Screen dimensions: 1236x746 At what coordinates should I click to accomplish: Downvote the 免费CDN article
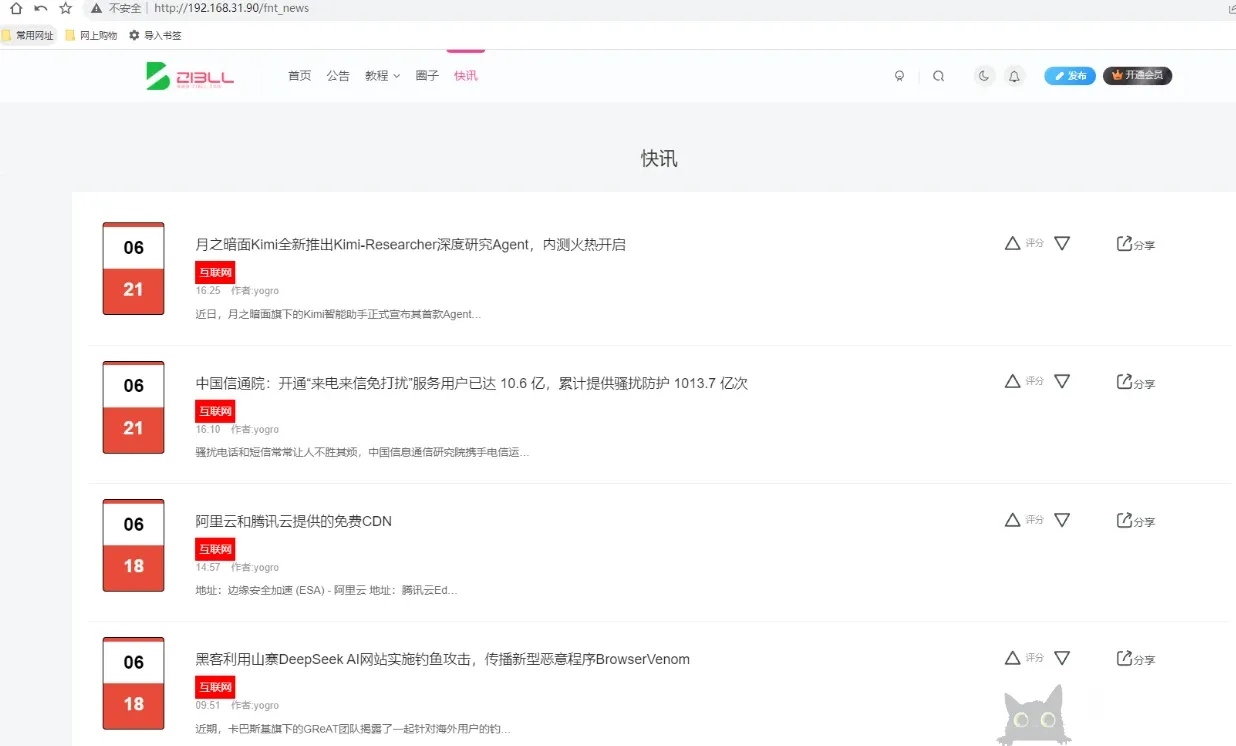click(1062, 520)
